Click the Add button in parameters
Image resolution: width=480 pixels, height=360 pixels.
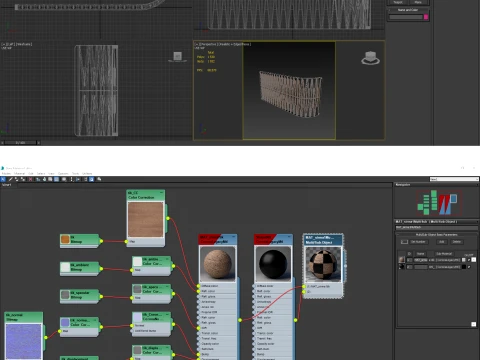point(442,242)
